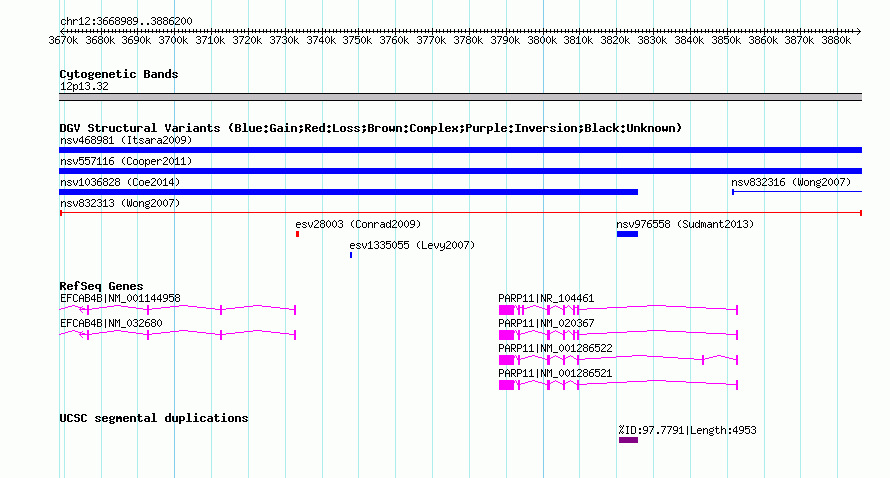
Task: Click the esv28003 (Conrad2009) label
Action: coord(358,224)
